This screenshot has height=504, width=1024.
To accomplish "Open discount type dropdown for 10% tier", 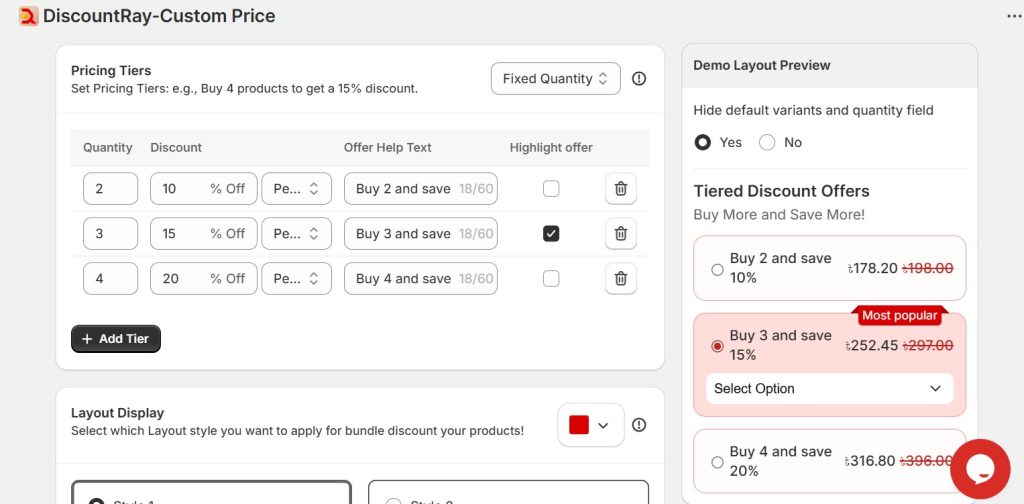I will coord(296,189).
